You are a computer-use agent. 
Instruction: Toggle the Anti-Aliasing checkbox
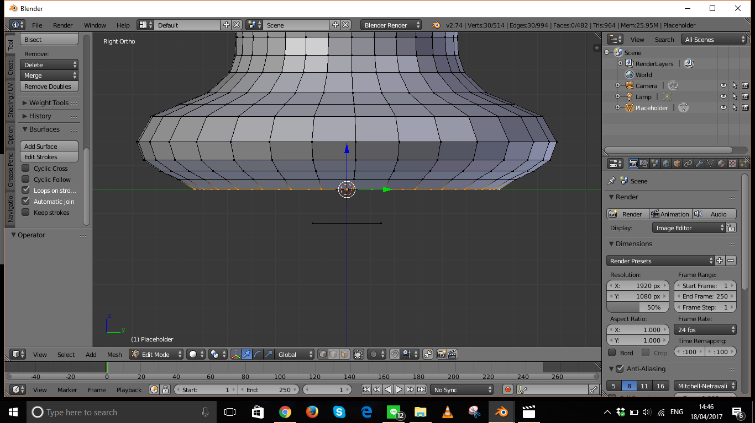pyautogui.click(x=620, y=369)
